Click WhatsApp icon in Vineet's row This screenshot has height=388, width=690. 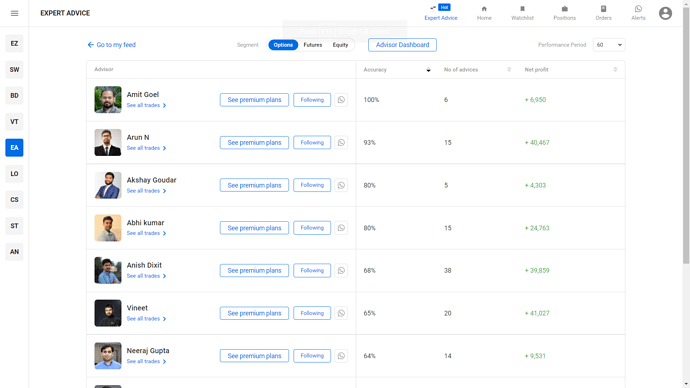click(x=341, y=313)
